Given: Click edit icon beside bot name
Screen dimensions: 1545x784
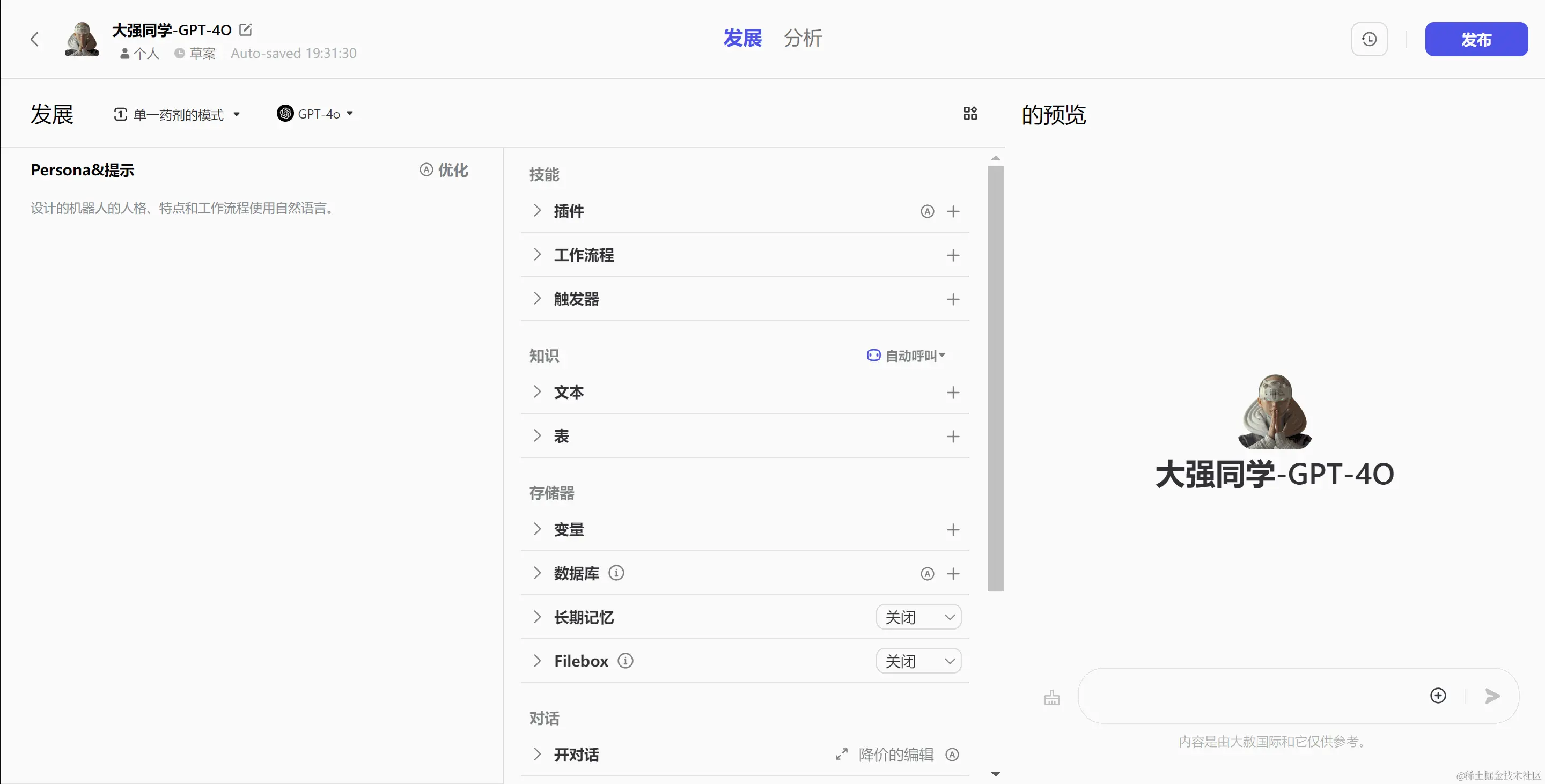Looking at the screenshot, I should pos(245,29).
